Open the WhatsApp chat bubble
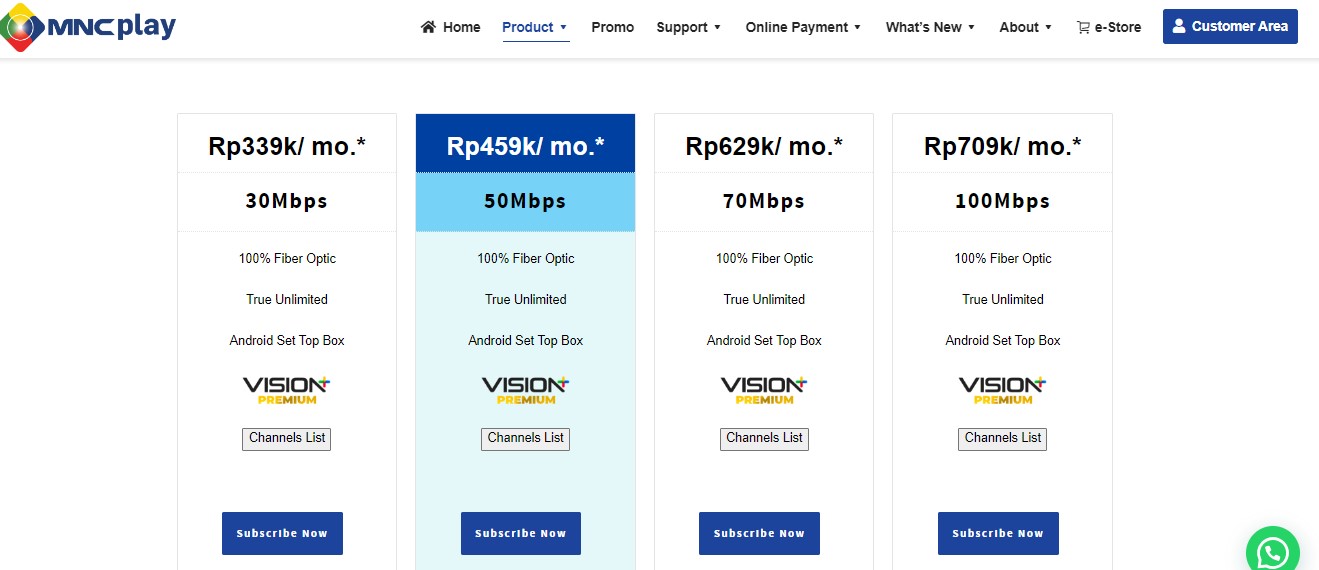 [x=1272, y=551]
